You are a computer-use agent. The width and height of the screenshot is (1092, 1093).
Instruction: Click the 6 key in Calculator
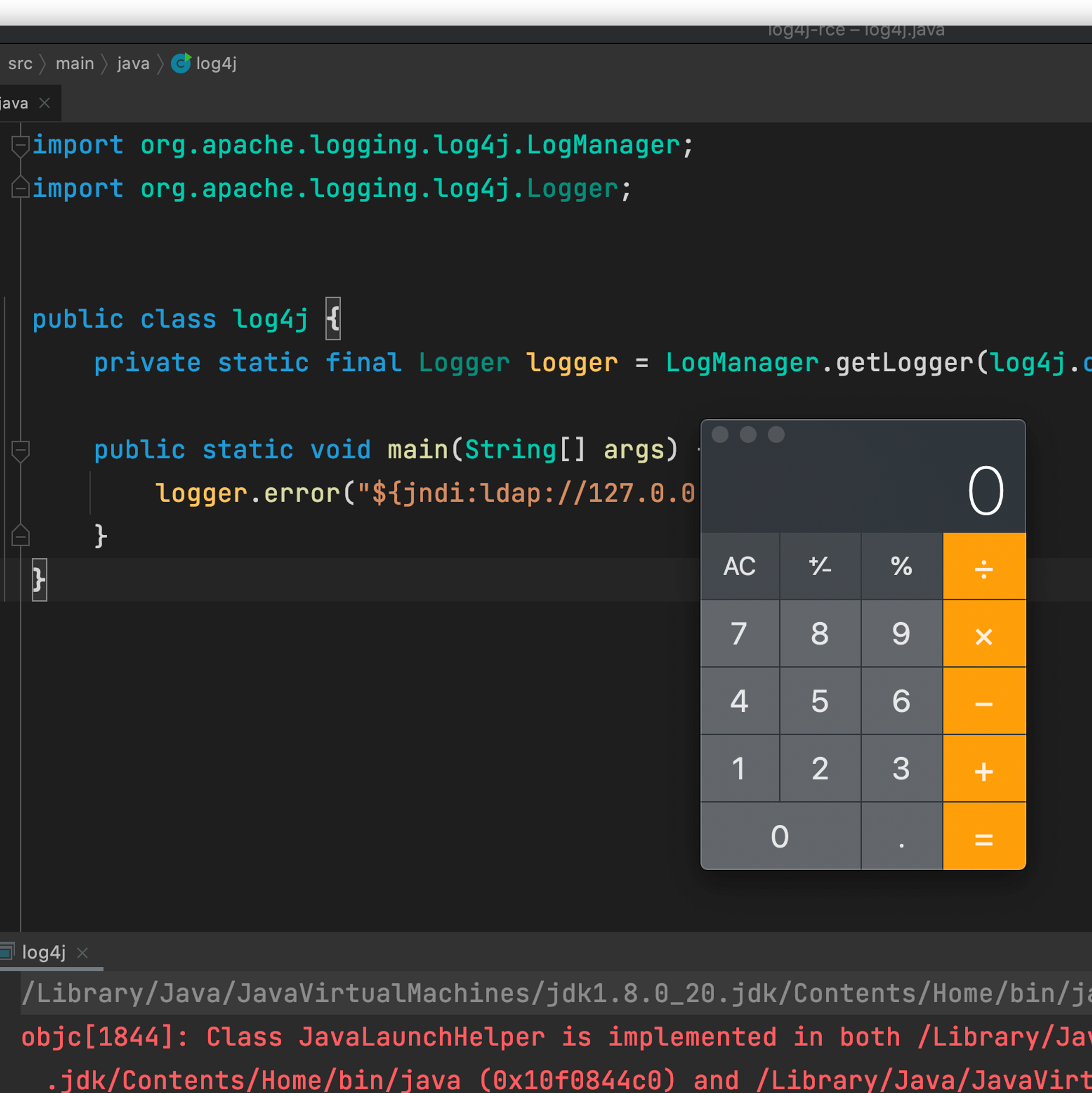point(901,701)
